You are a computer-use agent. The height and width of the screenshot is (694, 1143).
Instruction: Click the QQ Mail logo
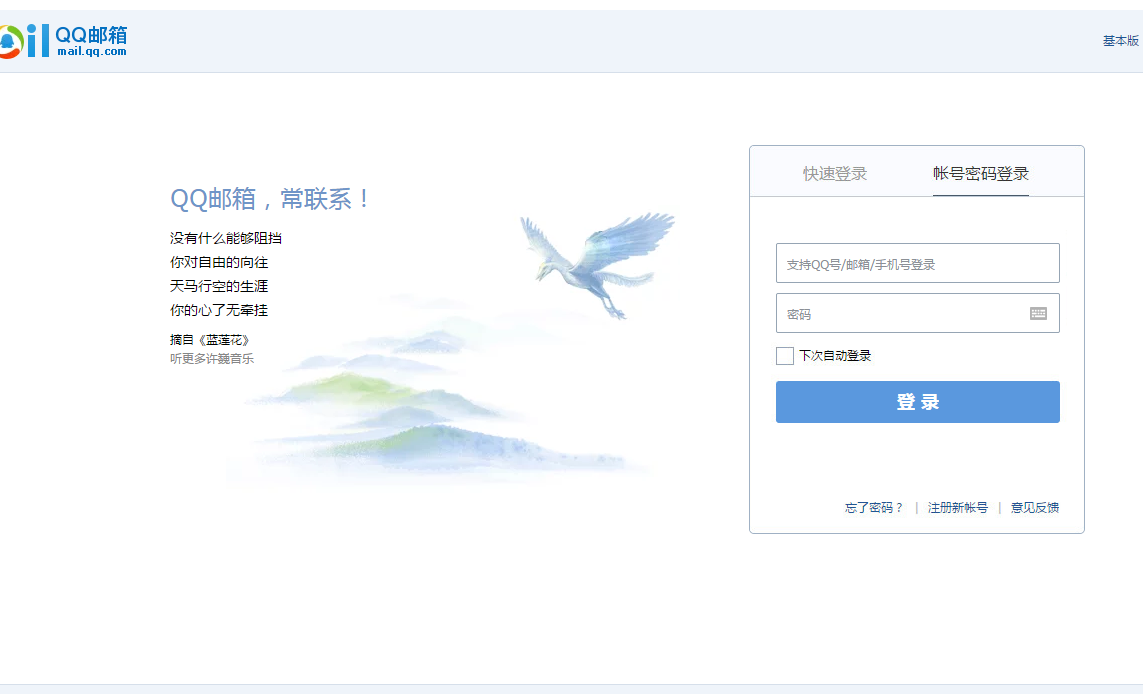point(64,40)
